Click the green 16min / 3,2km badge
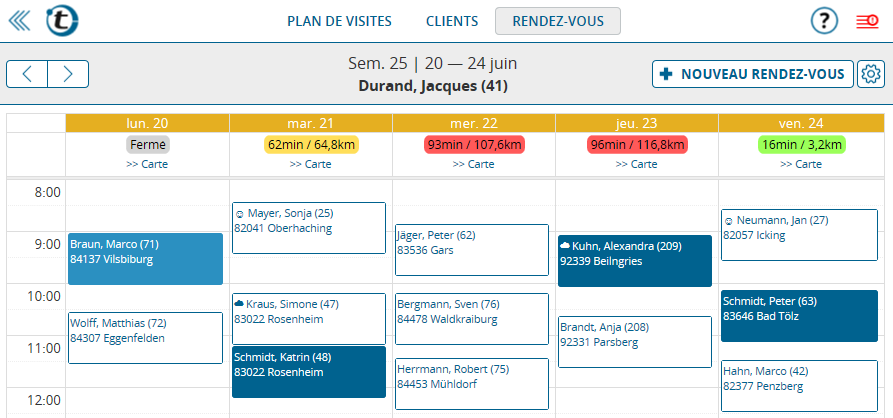 point(800,145)
